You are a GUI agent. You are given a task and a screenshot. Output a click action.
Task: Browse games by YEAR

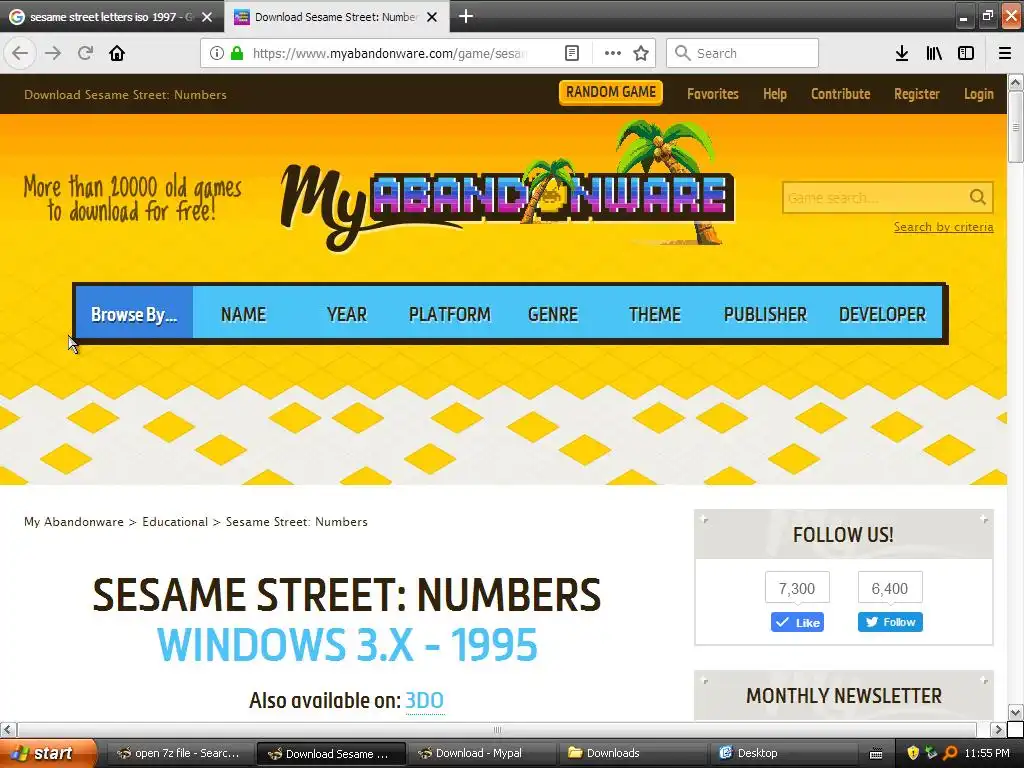point(347,315)
